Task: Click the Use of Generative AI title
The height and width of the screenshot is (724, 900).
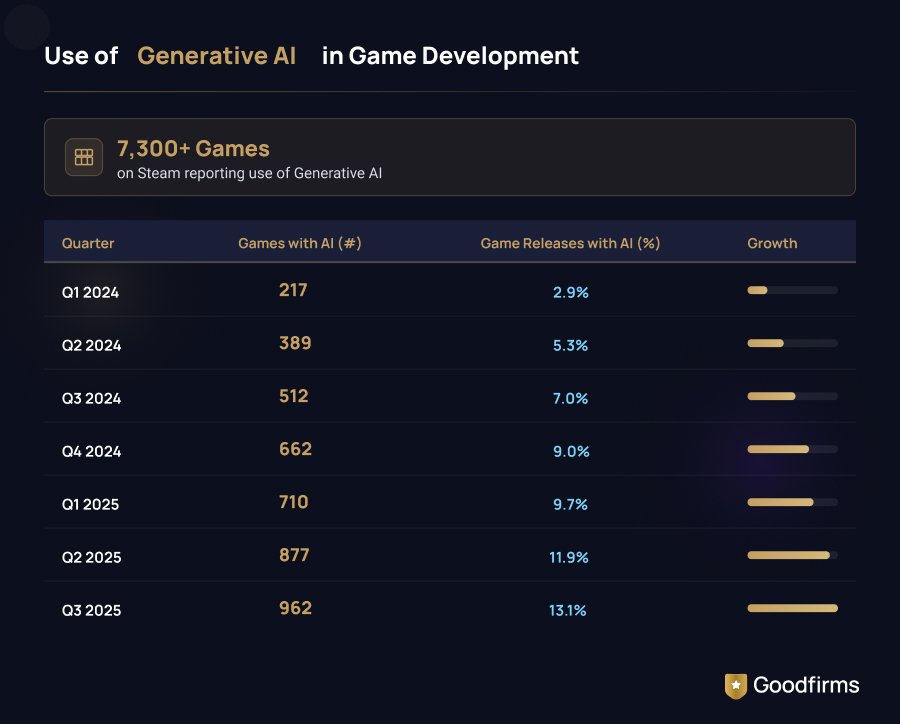Action: [x=311, y=56]
